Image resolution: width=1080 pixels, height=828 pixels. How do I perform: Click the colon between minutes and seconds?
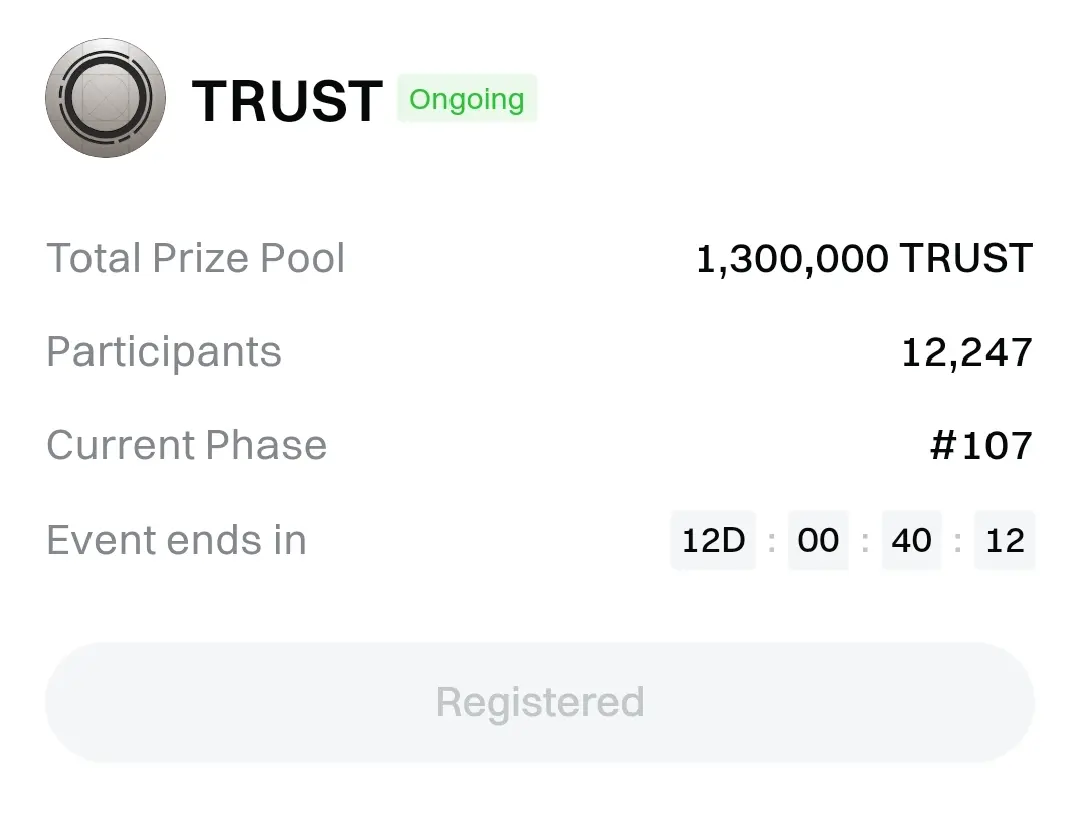(958, 541)
